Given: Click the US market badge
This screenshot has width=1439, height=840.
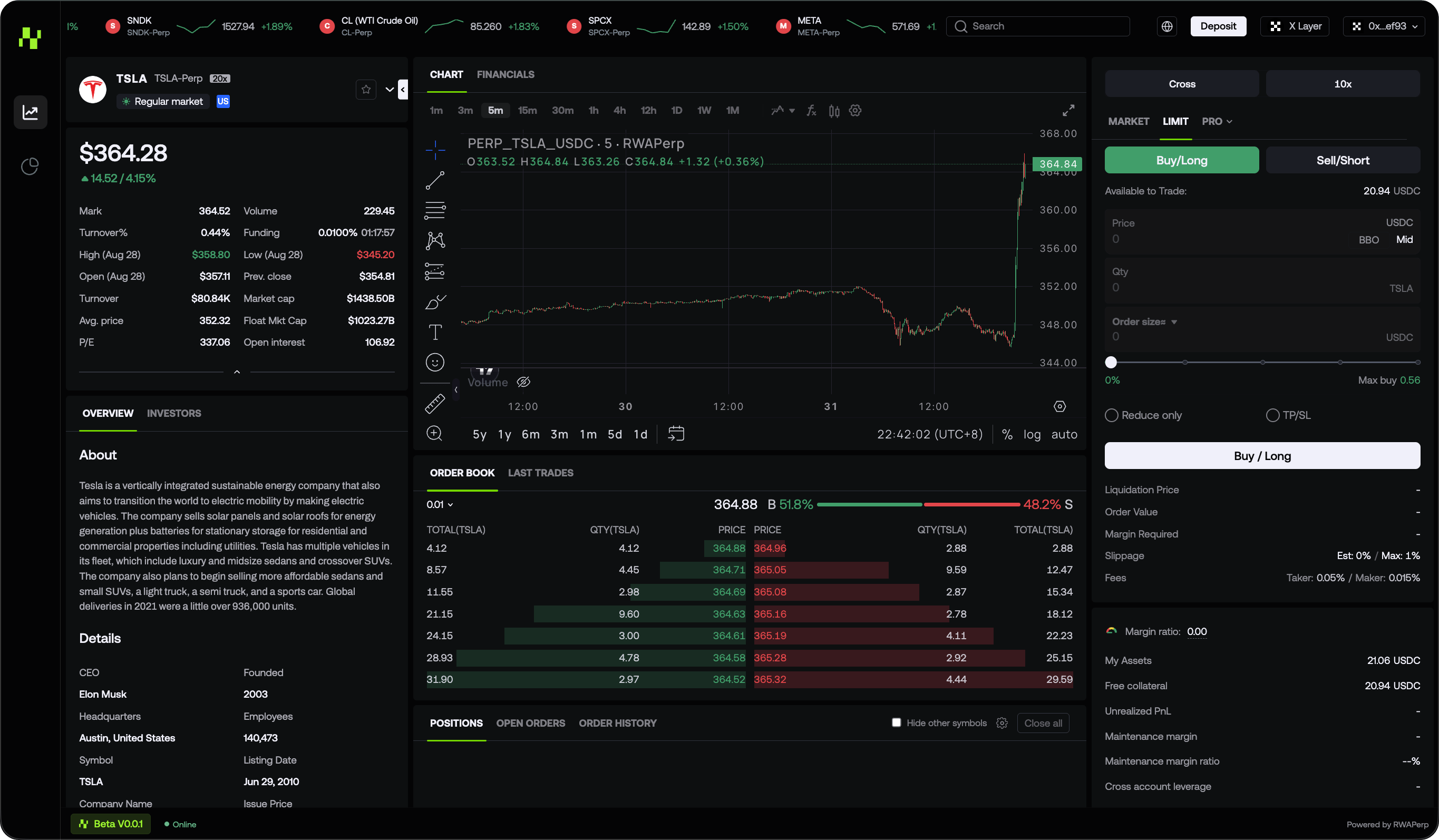Looking at the screenshot, I should pyautogui.click(x=223, y=102).
